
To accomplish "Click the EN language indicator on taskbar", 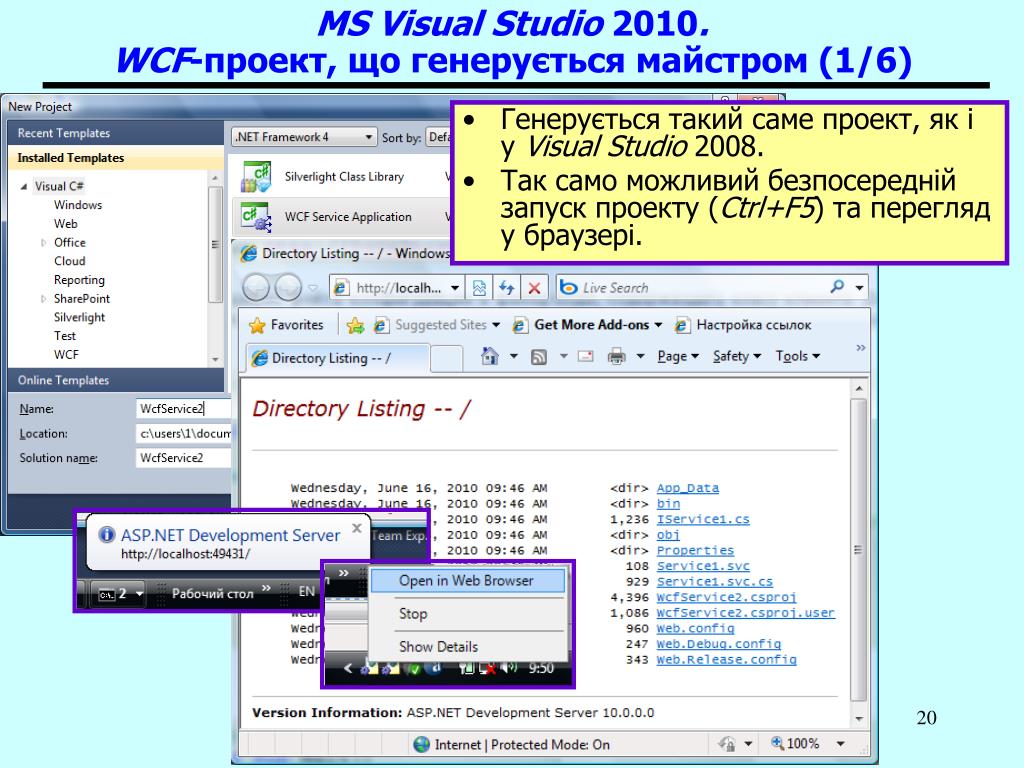I will (306, 592).
